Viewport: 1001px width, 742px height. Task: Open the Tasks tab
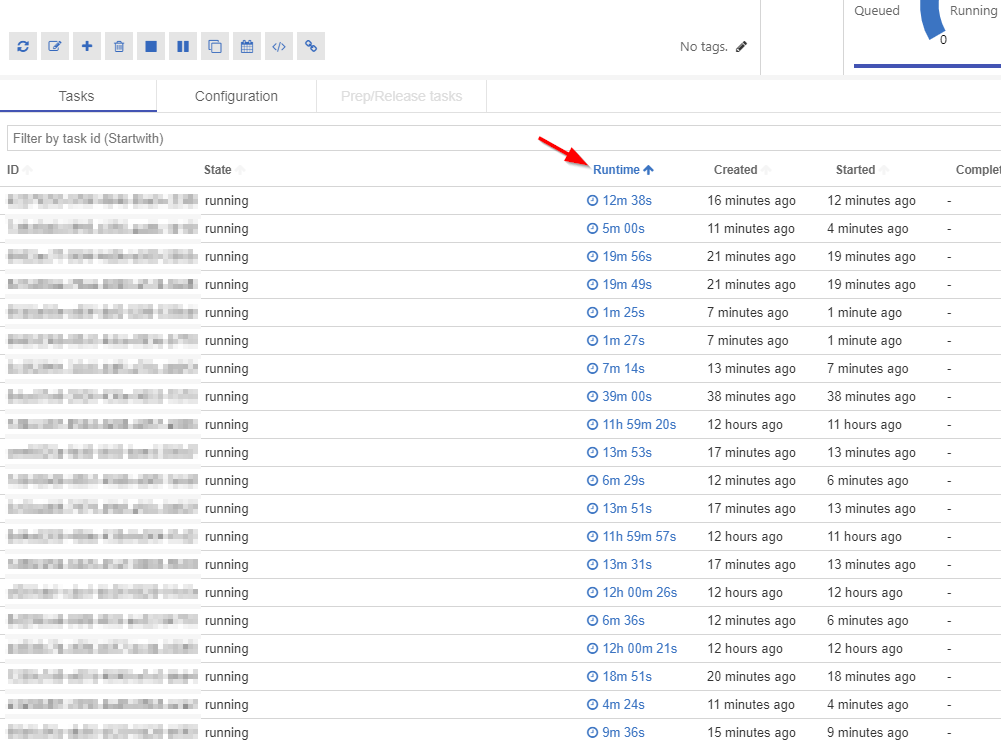click(76, 95)
